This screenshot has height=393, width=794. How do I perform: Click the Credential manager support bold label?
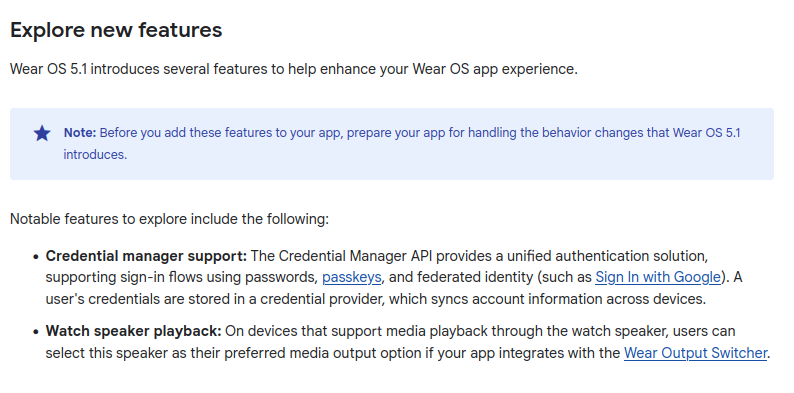(x=146, y=256)
